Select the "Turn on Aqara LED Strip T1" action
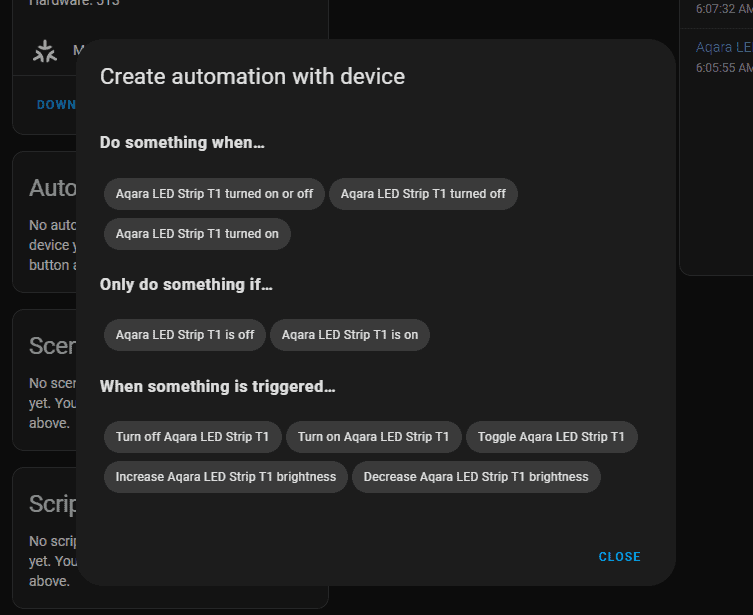Screen dimensions: 753x615 coord(373,437)
